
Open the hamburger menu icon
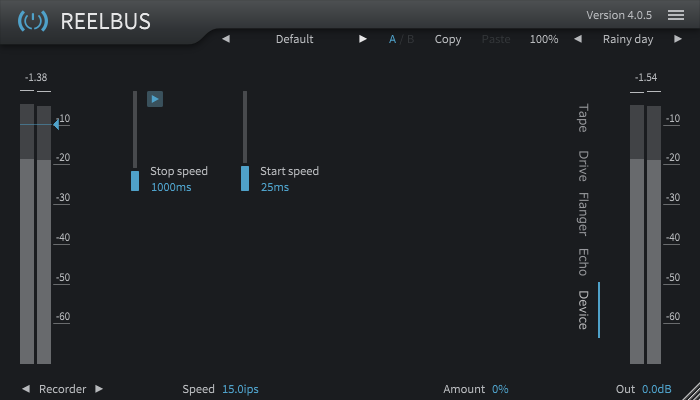676,16
